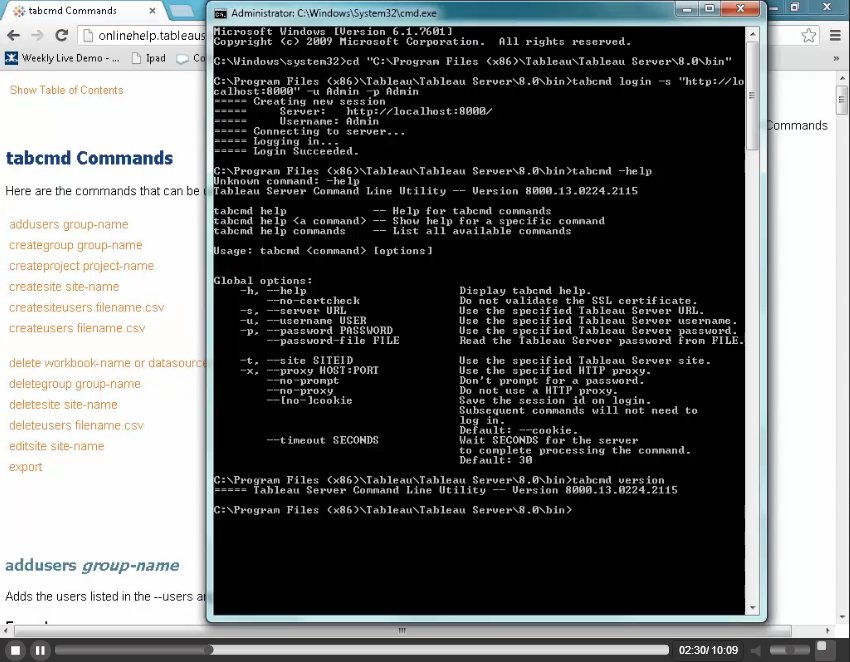
Task: Stop the video with the square button
Action: coord(15,650)
